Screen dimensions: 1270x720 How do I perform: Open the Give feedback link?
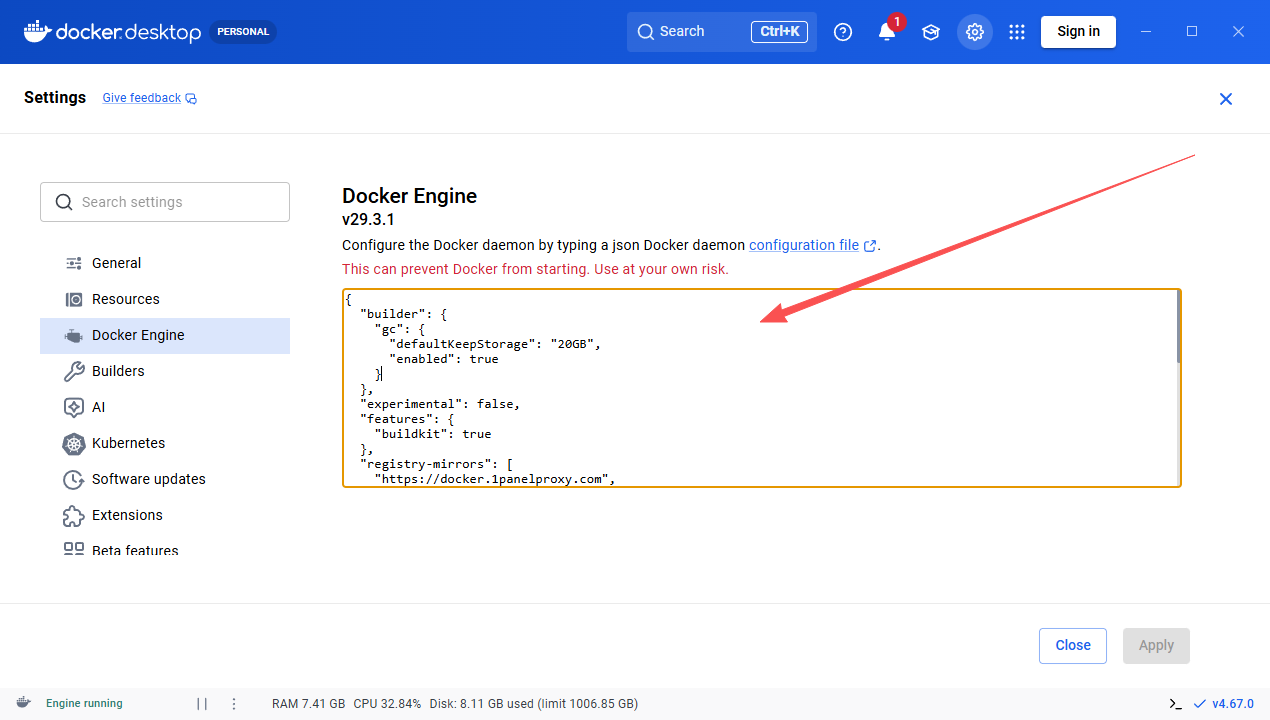[x=142, y=98]
